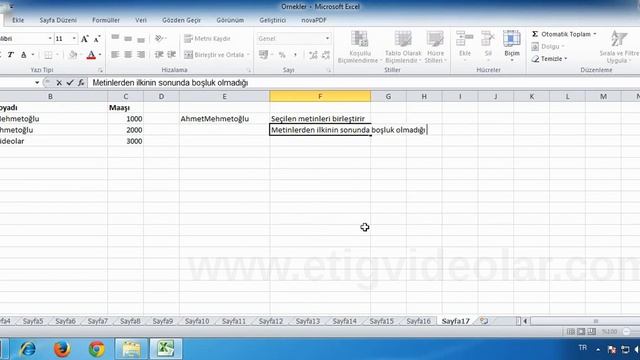The image size is (640, 360).
Task: Select sheet tab Sayfa16
Action: [x=418, y=321]
